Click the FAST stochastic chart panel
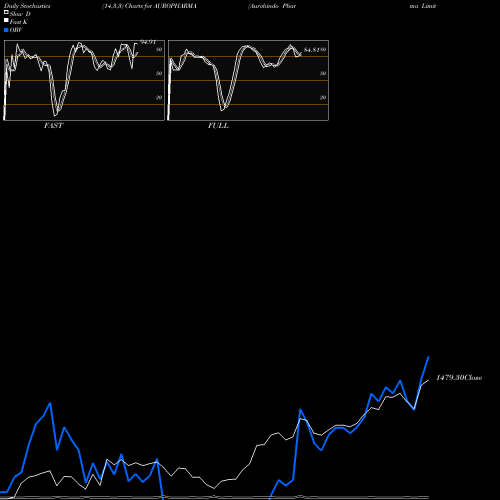This screenshot has height=500, width=500. coord(84,80)
